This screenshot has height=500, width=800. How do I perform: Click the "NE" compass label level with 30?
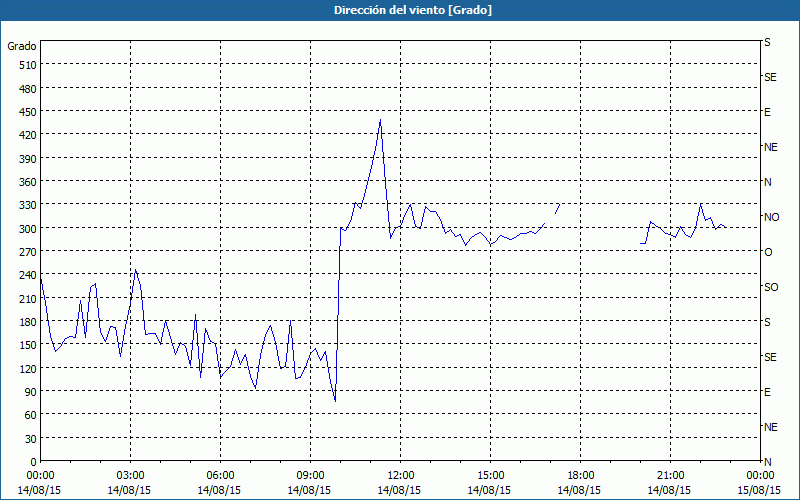point(771,427)
